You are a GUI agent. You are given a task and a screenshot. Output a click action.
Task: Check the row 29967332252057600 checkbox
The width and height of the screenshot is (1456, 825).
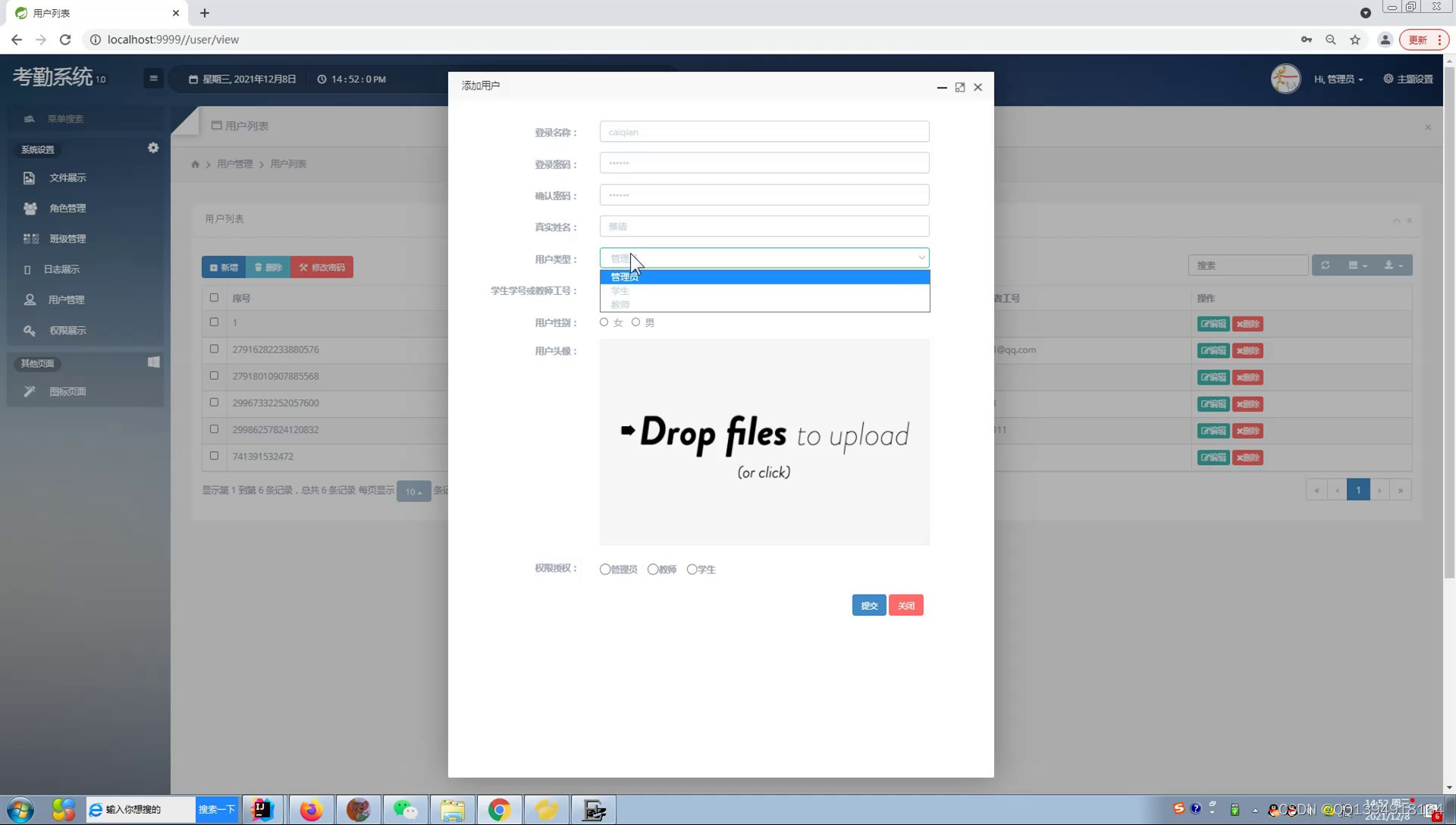(214, 402)
